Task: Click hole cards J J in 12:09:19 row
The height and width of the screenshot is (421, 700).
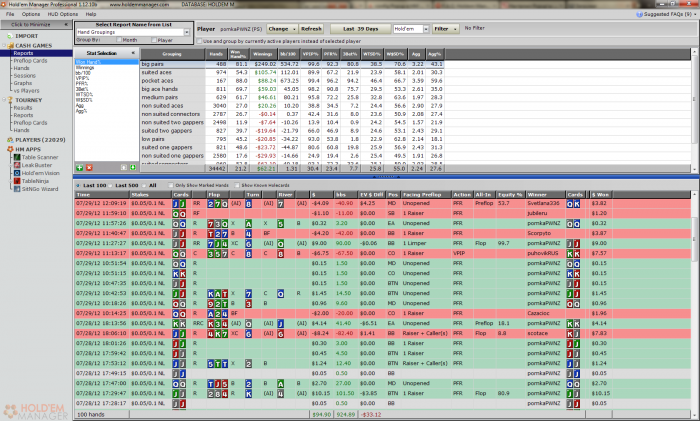Action: [179, 204]
